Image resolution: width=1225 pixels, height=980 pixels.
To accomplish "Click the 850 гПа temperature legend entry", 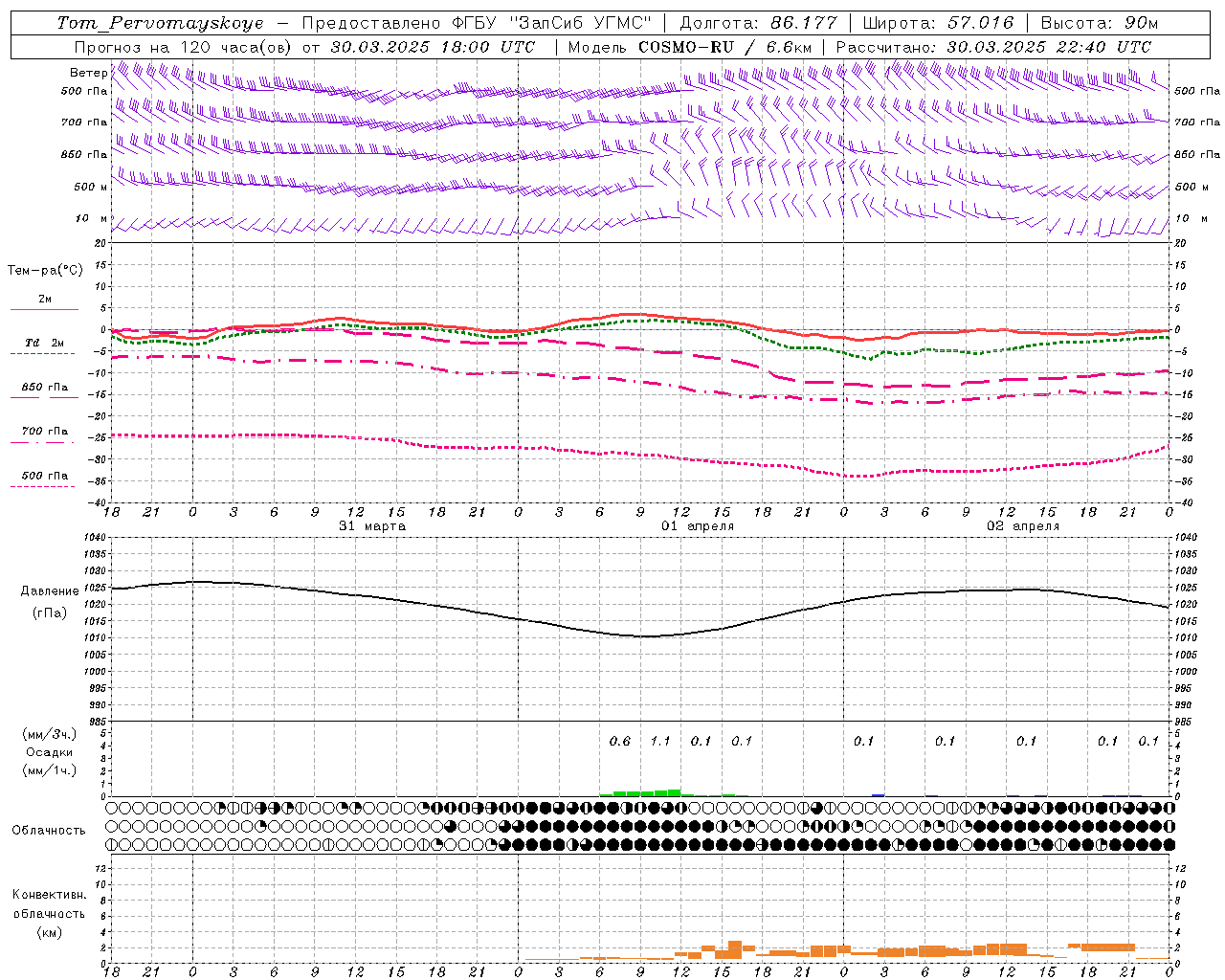I will coord(44,388).
